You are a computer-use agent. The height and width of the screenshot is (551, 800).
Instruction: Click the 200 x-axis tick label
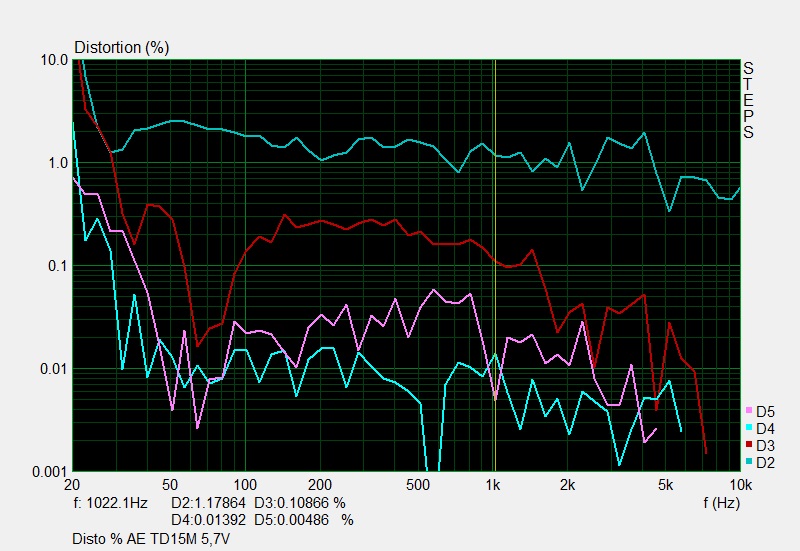pyautogui.click(x=320, y=485)
